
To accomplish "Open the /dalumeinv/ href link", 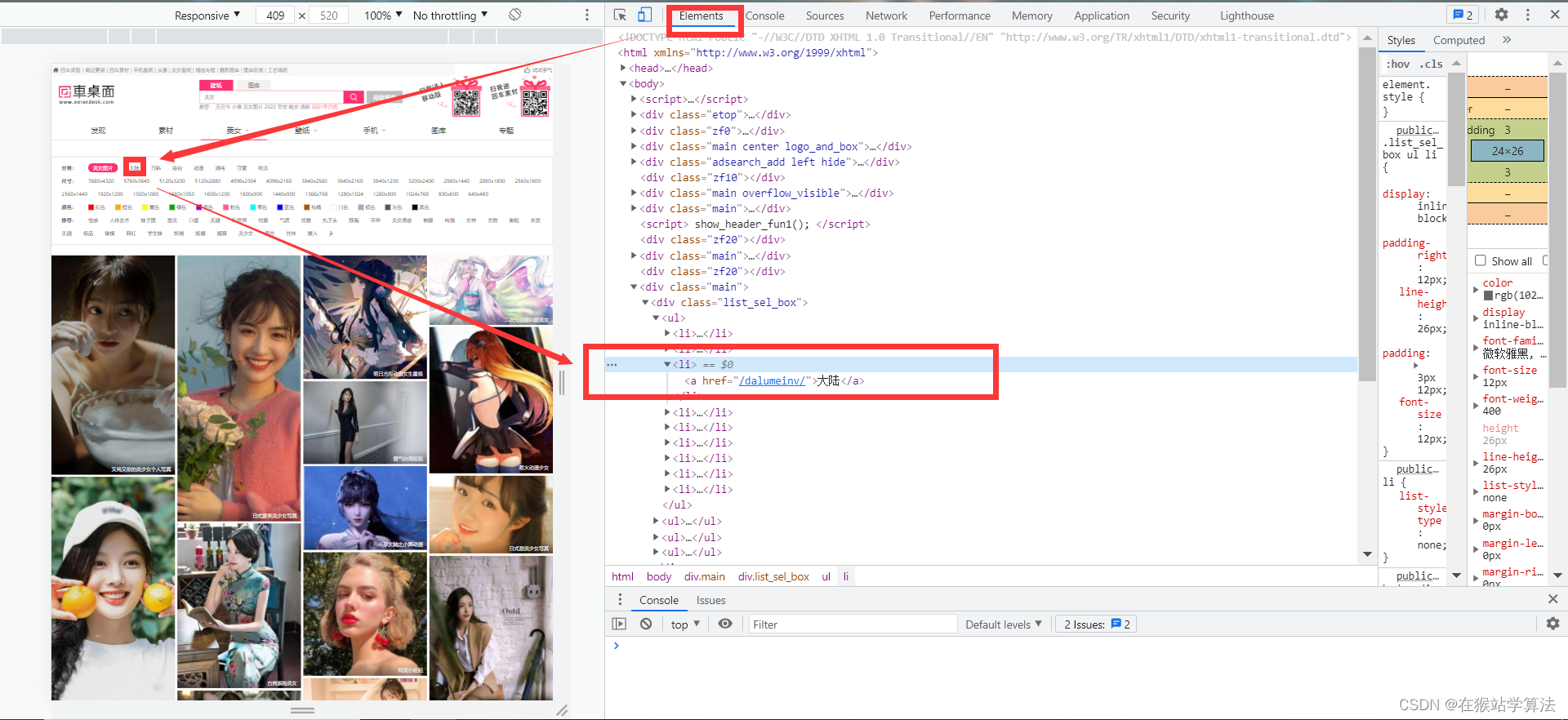I will pos(771,380).
